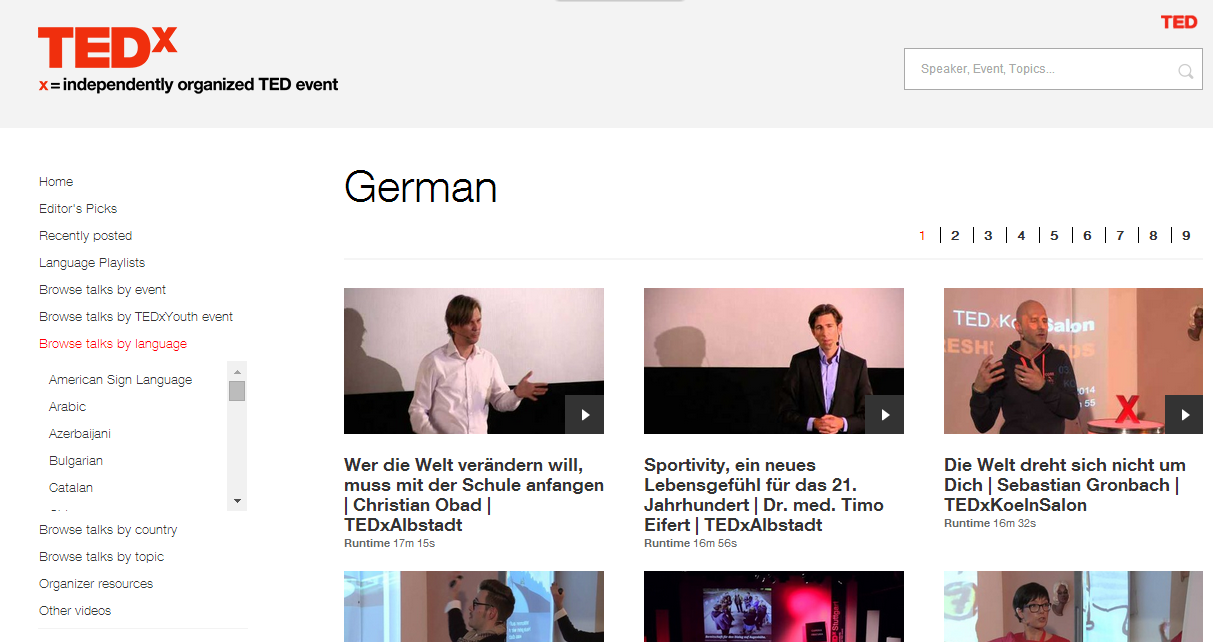Go to page 1 of results
The width and height of the screenshot is (1213, 642).
(x=922, y=236)
